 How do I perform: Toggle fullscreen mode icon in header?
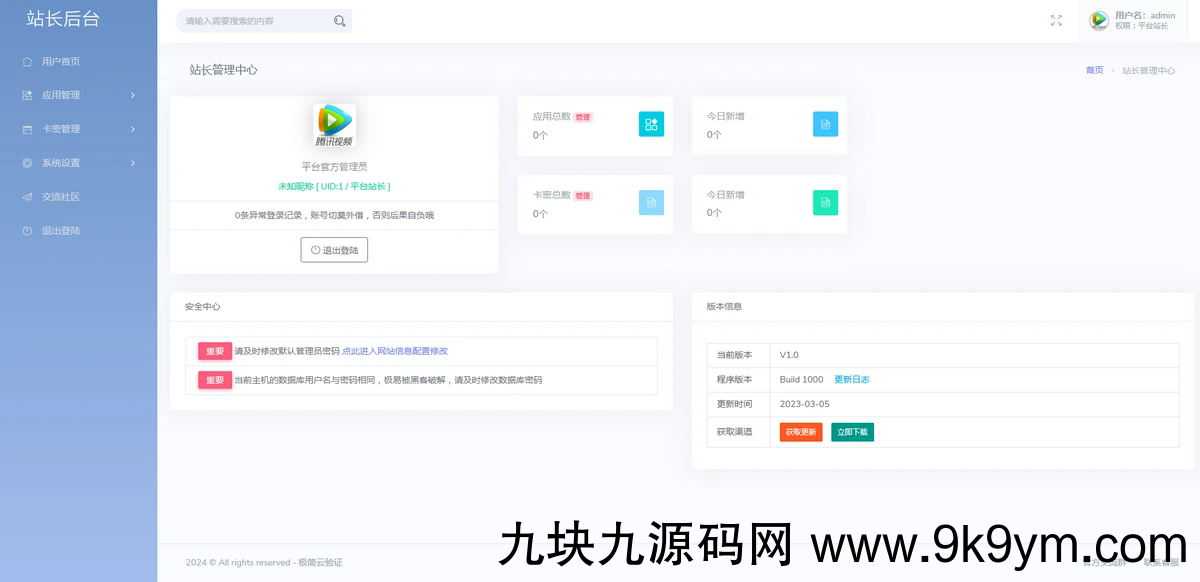pos(1056,20)
